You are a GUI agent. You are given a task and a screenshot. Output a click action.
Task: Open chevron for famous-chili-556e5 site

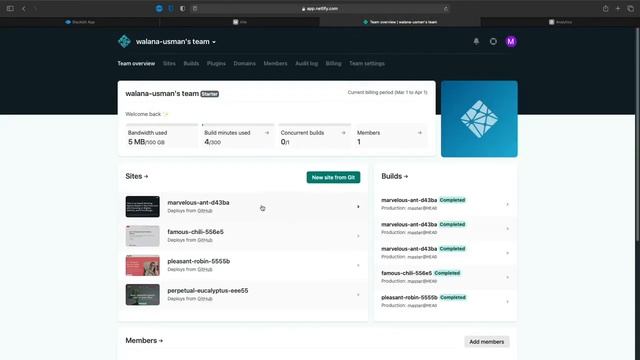358,236
